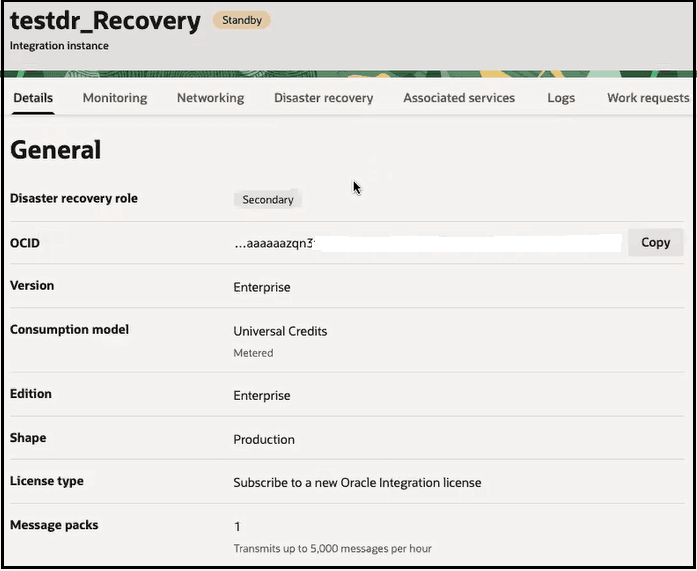The width and height of the screenshot is (697, 571).
Task: Click the OCID field label
Action: (25, 243)
